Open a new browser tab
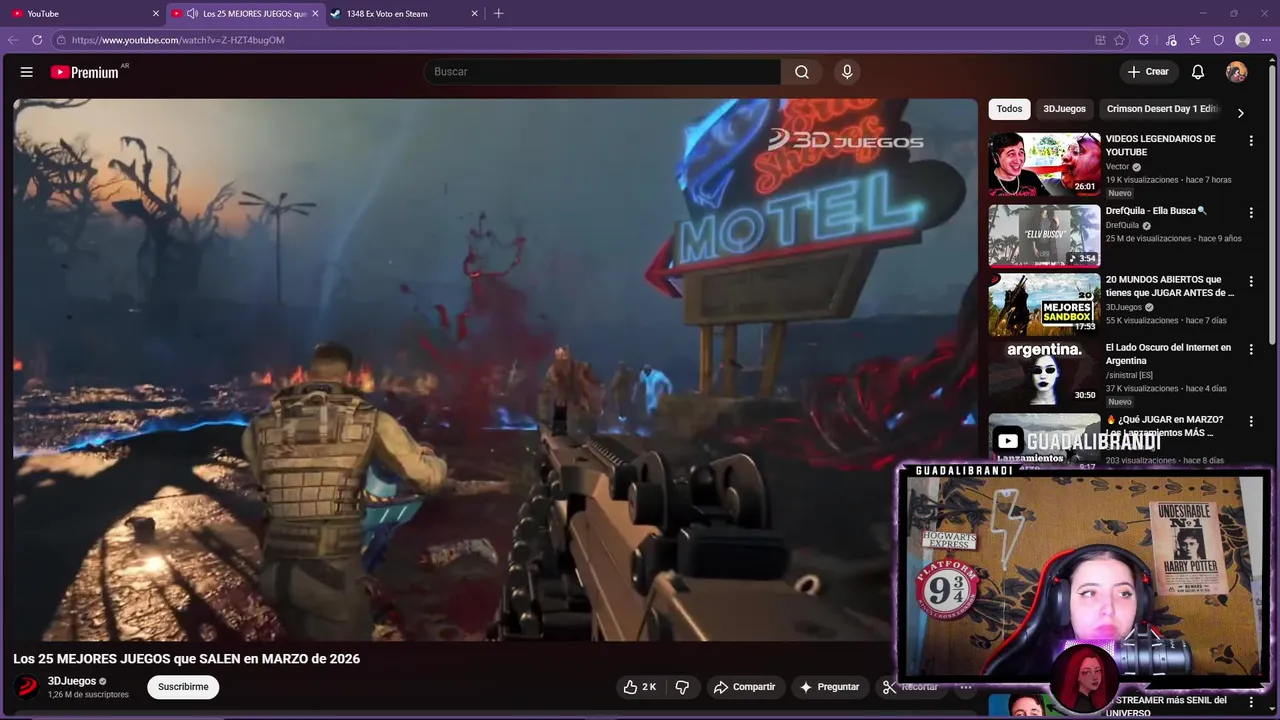 498,13
